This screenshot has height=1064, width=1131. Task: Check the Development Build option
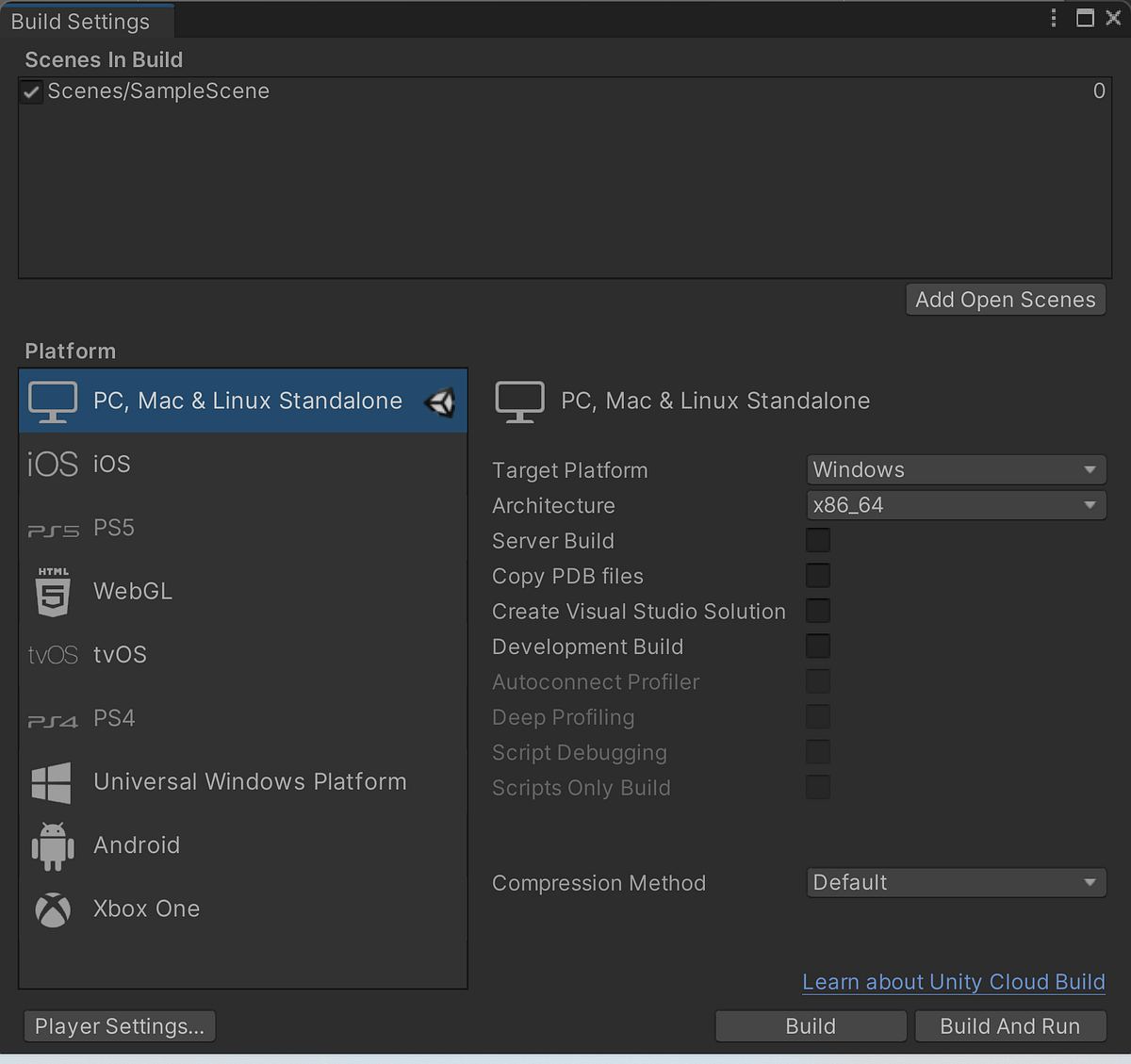tap(818, 646)
